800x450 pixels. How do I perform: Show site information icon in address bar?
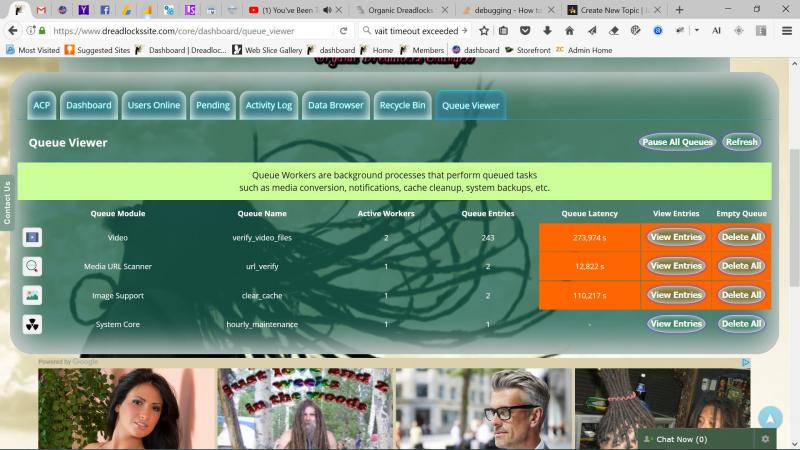(31, 31)
